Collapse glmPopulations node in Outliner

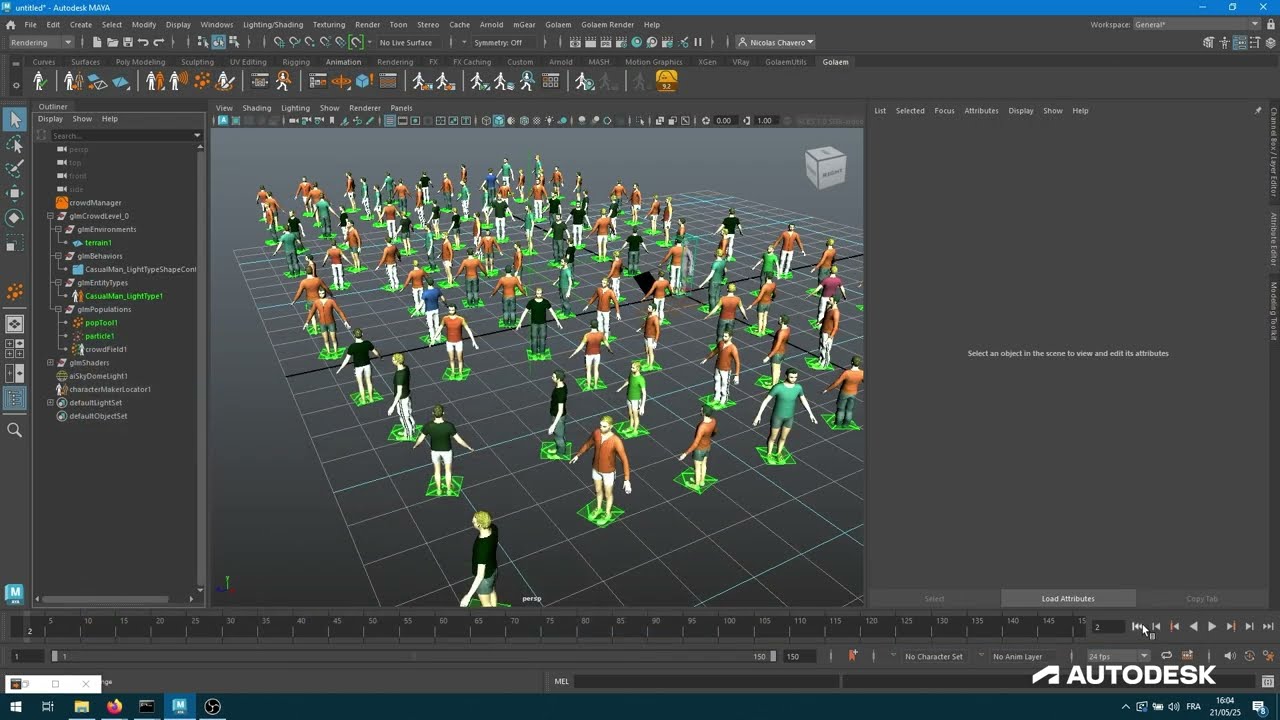[x=58, y=309]
